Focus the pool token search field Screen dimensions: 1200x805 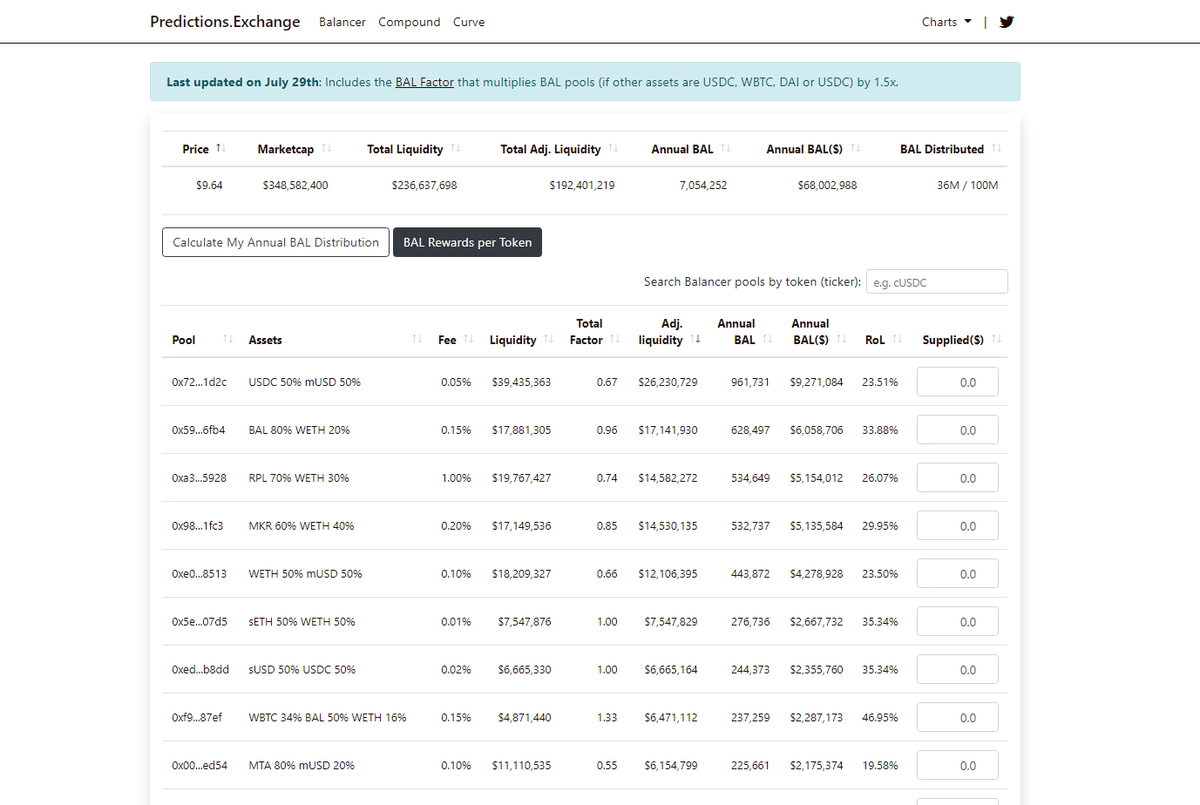pyautogui.click(x=937, y=282)
